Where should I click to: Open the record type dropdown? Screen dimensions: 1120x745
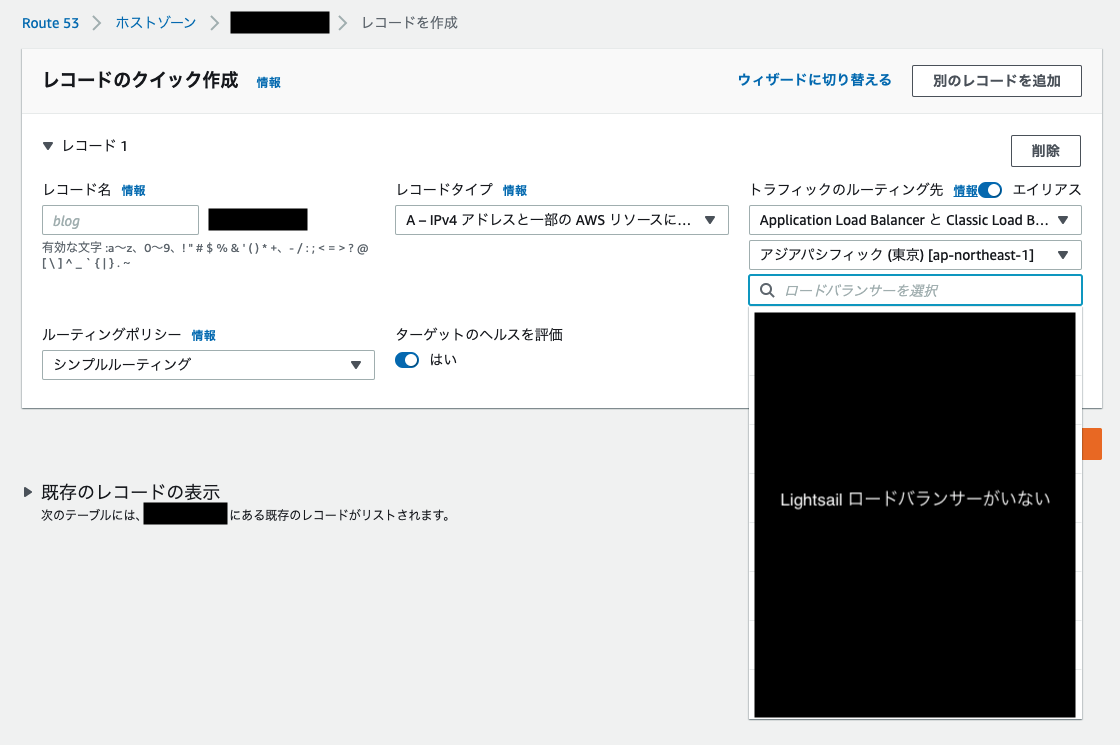[x=561, y=220]
